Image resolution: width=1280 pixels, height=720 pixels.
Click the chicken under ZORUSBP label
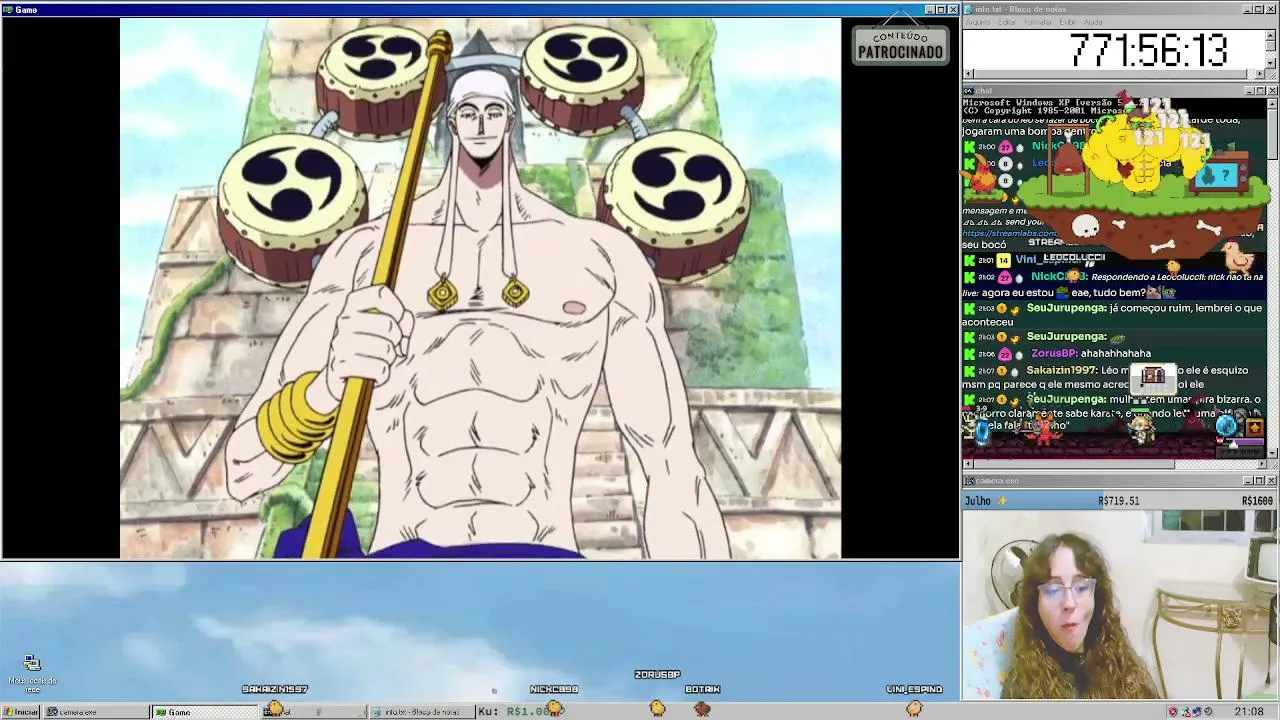click(x=657, y=708)
